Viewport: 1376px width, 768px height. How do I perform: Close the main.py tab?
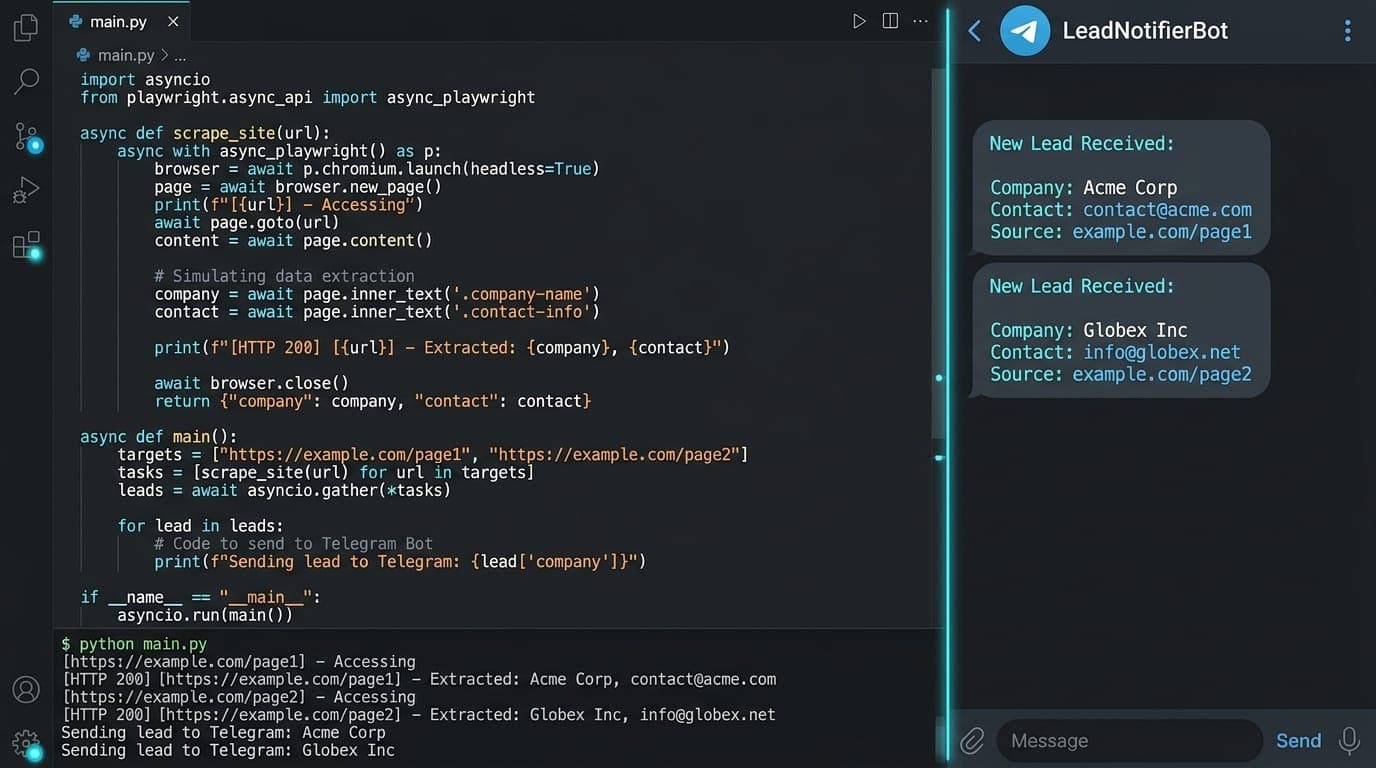[x=174, y=21]
